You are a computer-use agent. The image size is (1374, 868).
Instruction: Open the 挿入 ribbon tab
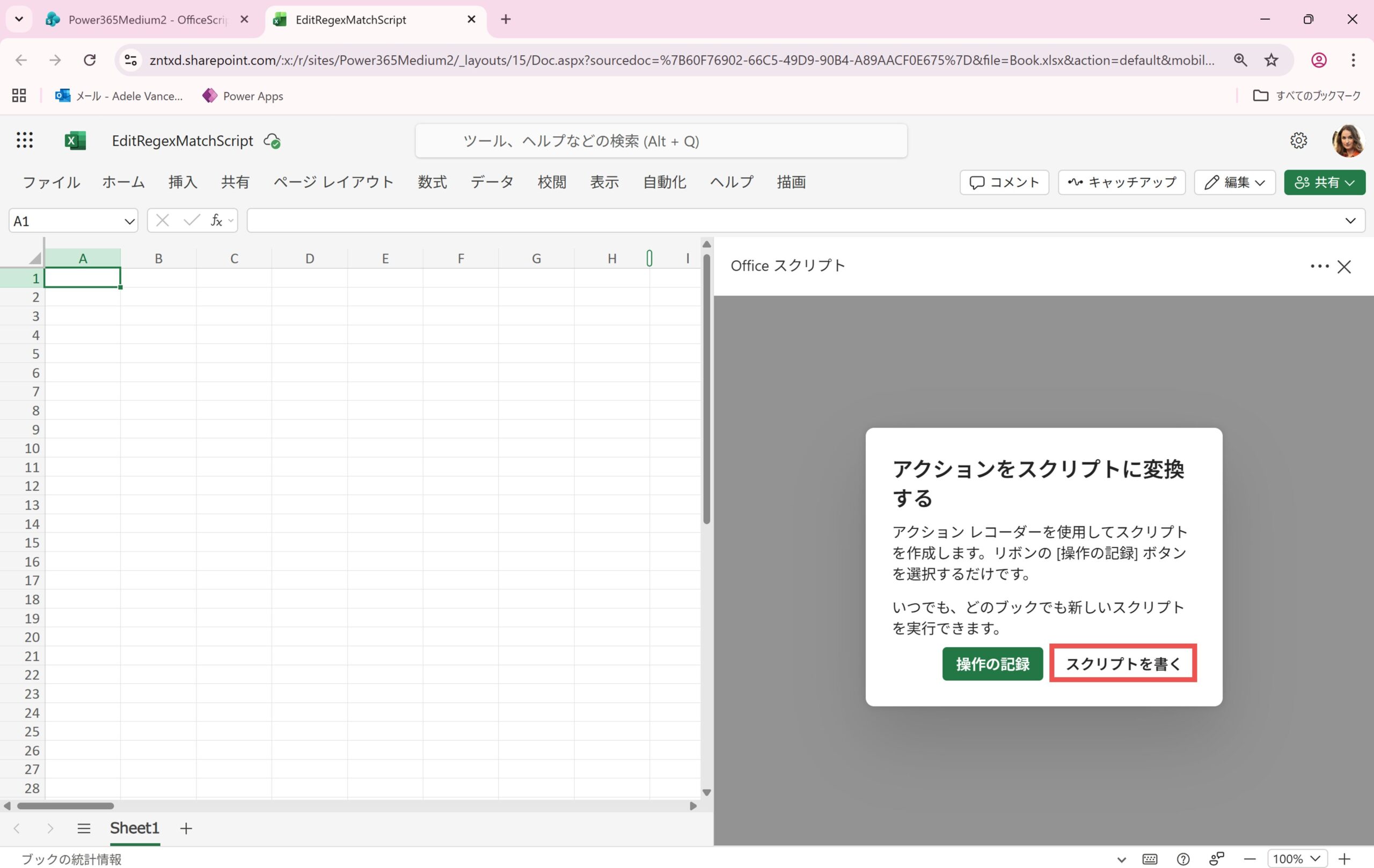click(x=182, y=182)
